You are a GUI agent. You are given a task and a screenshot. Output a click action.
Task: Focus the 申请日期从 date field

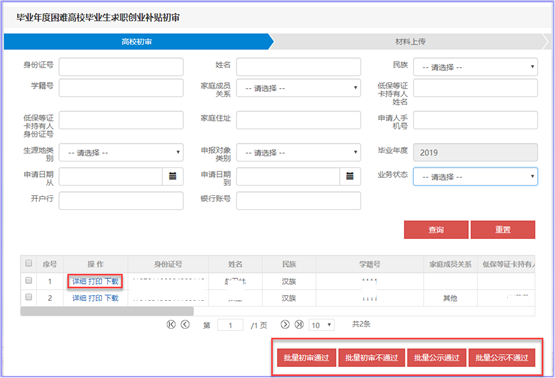click(x=111, y=176)
